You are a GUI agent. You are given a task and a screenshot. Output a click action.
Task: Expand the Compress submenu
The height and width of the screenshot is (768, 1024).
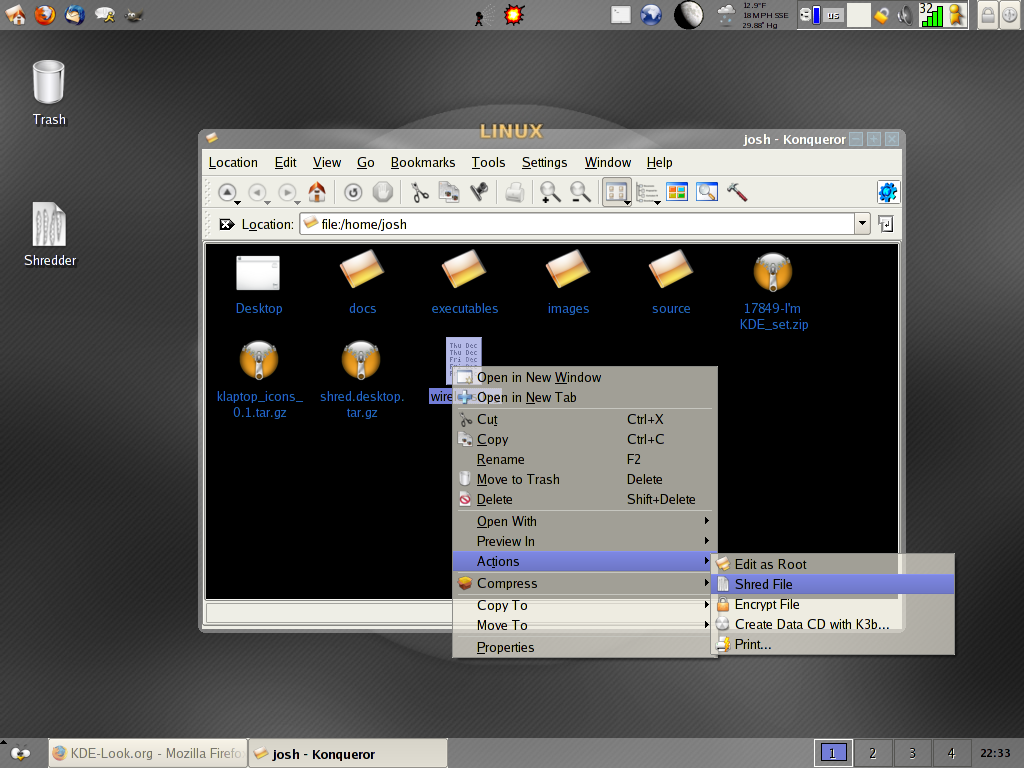point(584,583)
